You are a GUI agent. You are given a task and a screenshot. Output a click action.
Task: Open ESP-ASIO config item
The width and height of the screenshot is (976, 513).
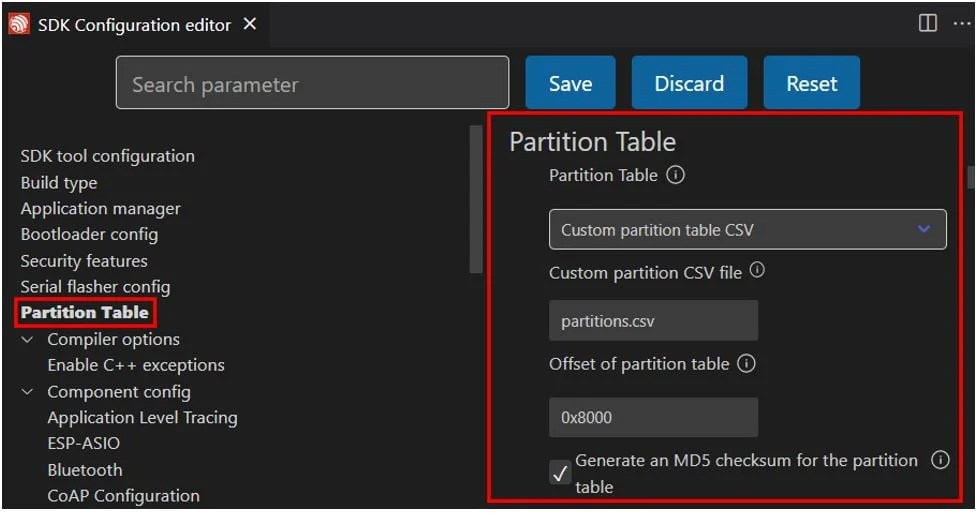(x=83, y=443)
